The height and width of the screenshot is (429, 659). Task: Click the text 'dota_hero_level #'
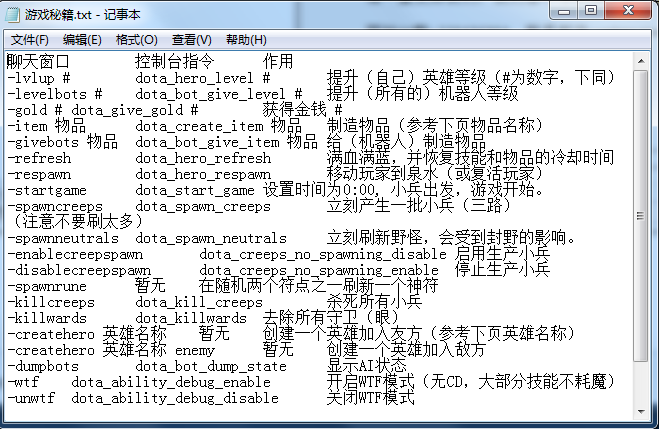pyautogui.click(x=203, y=78)
